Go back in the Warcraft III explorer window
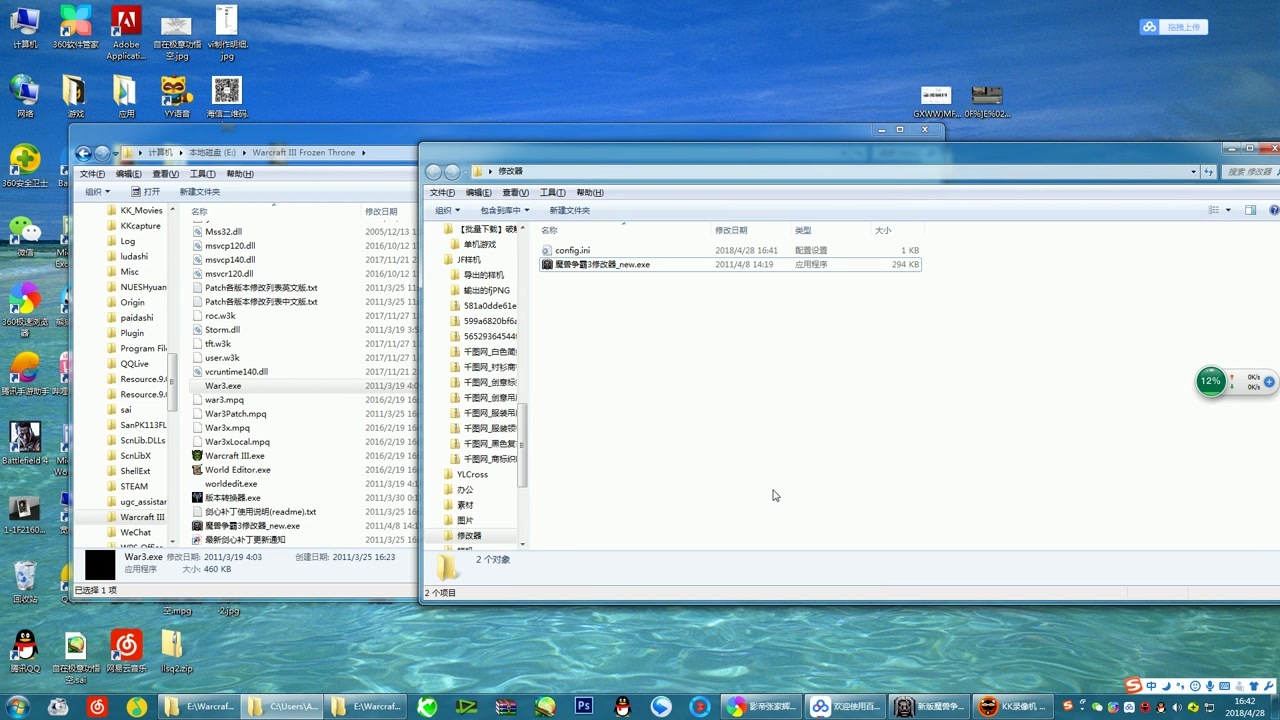Screen dimensions: 1280x720 (x=84, y=153)
